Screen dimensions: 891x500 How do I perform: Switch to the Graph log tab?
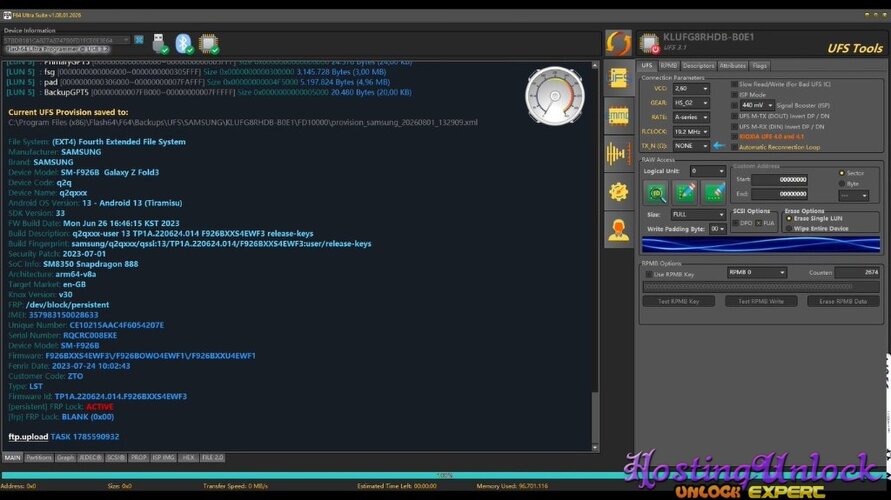pyautogui.click(x=65, y=457)
